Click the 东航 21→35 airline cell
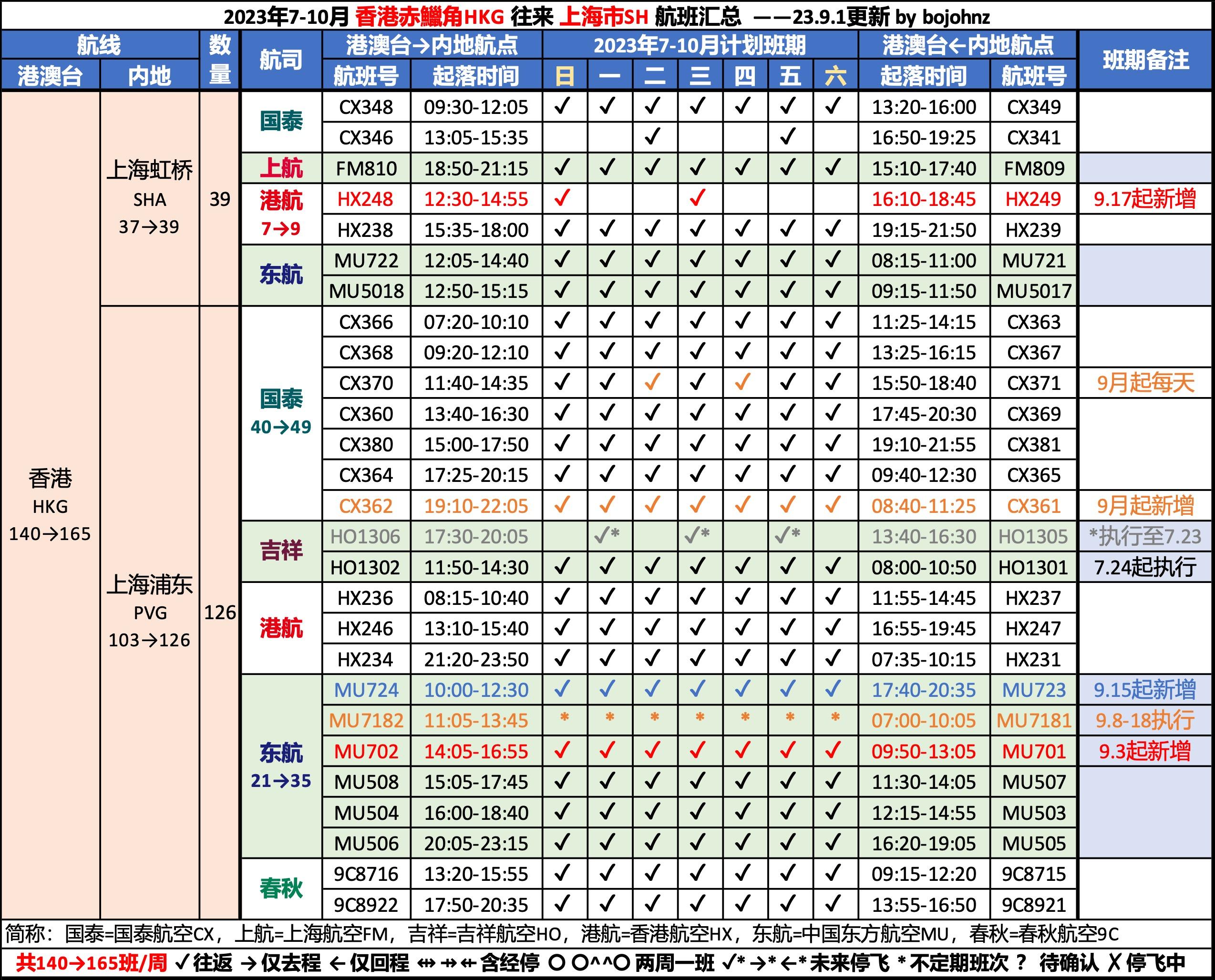 point(280,766)
